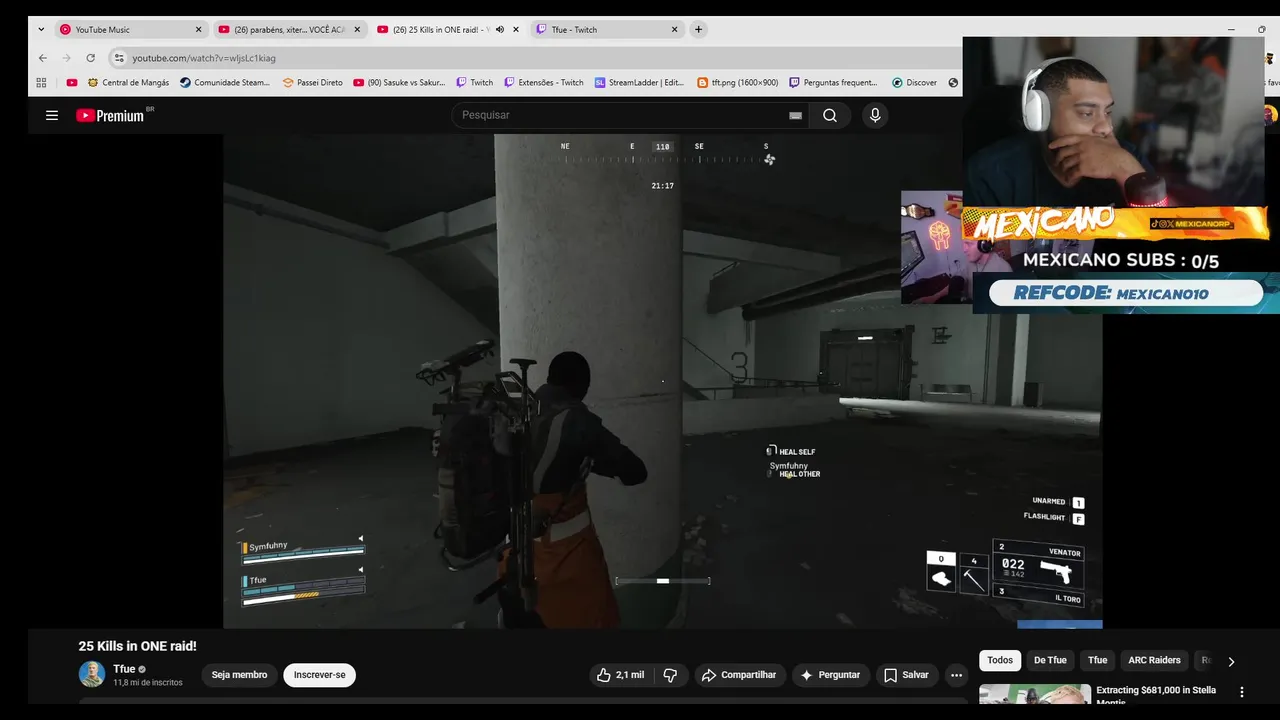Open StreamLadder bookmark
This screenshot has width=1280, height=720.
pos(639,83)
